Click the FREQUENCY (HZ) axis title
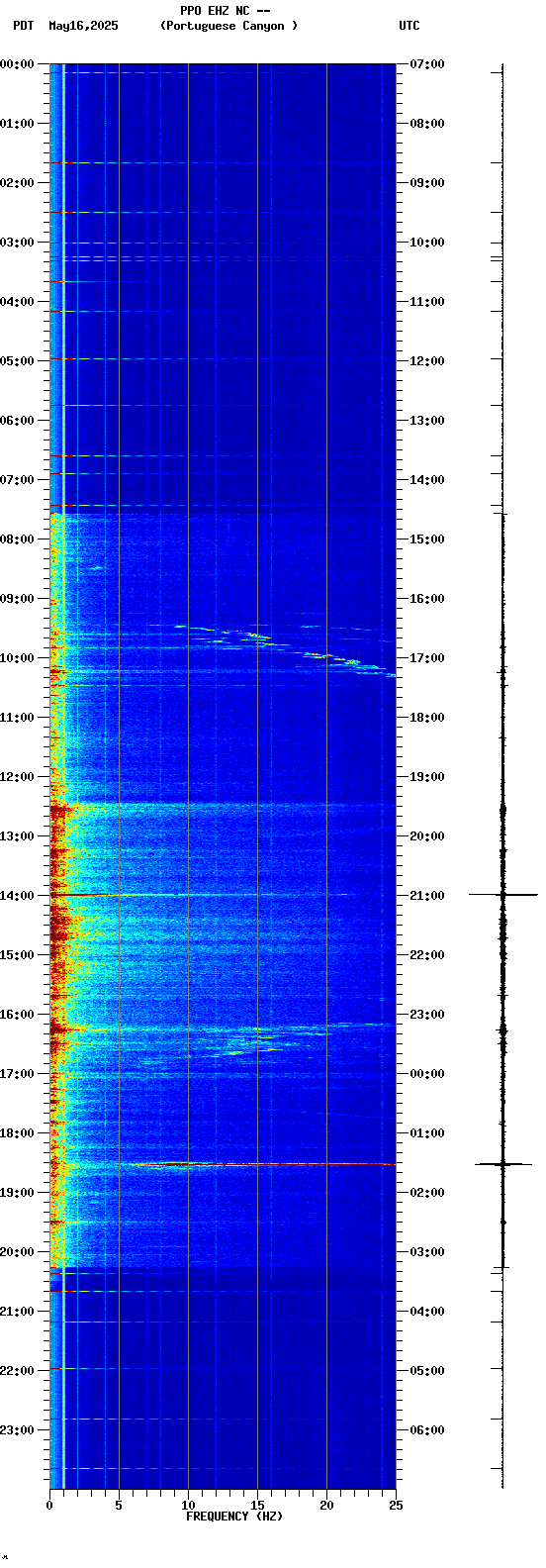546x1568 pixels. tap(234, 1517)
